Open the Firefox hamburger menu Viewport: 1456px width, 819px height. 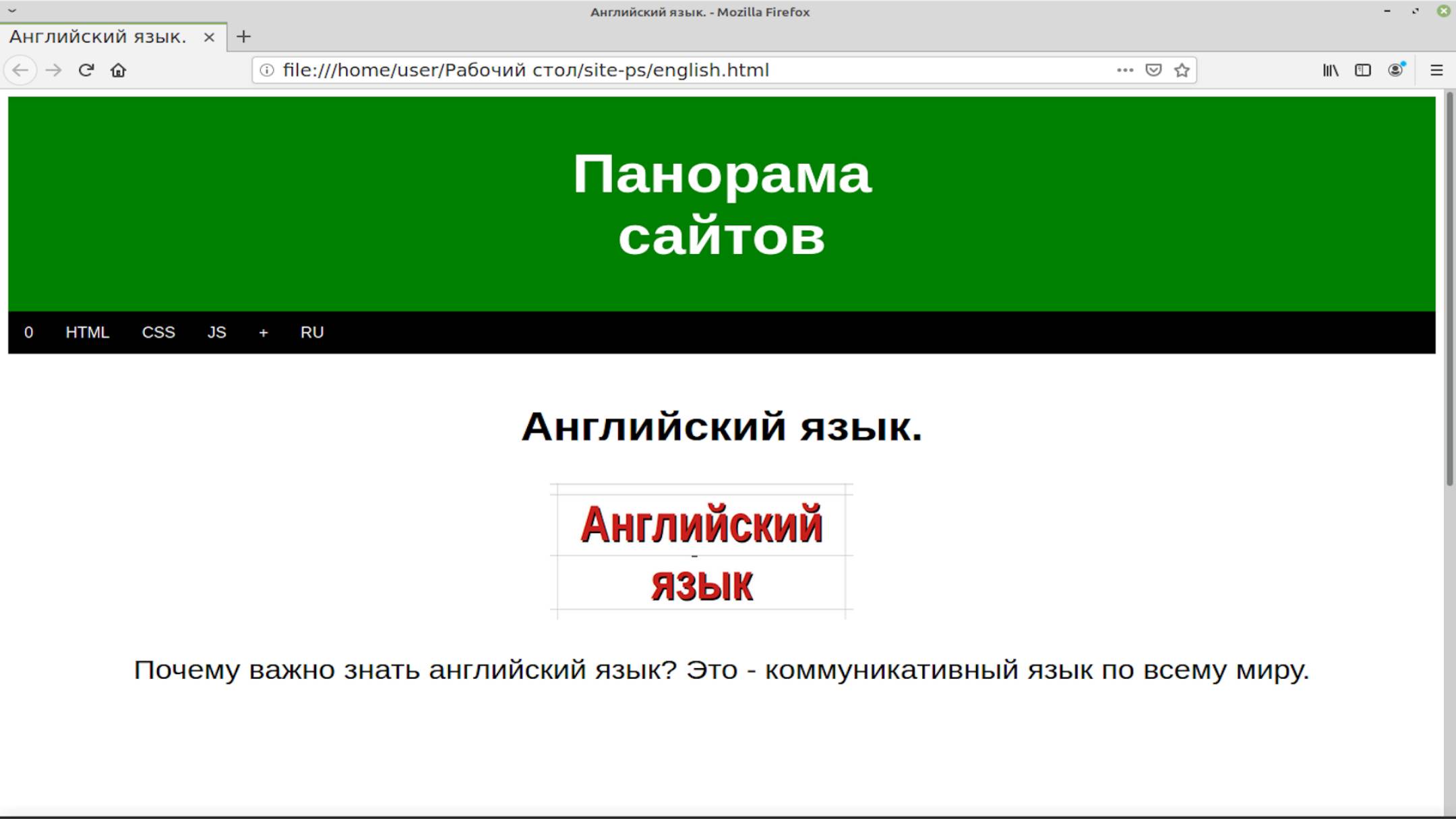coord(1436,70)
